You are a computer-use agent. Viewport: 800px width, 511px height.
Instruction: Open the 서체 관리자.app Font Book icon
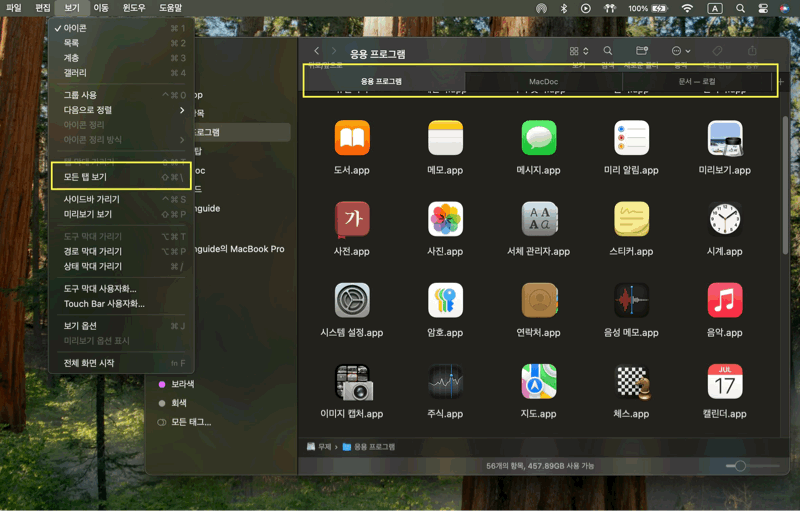coord(538,219)
